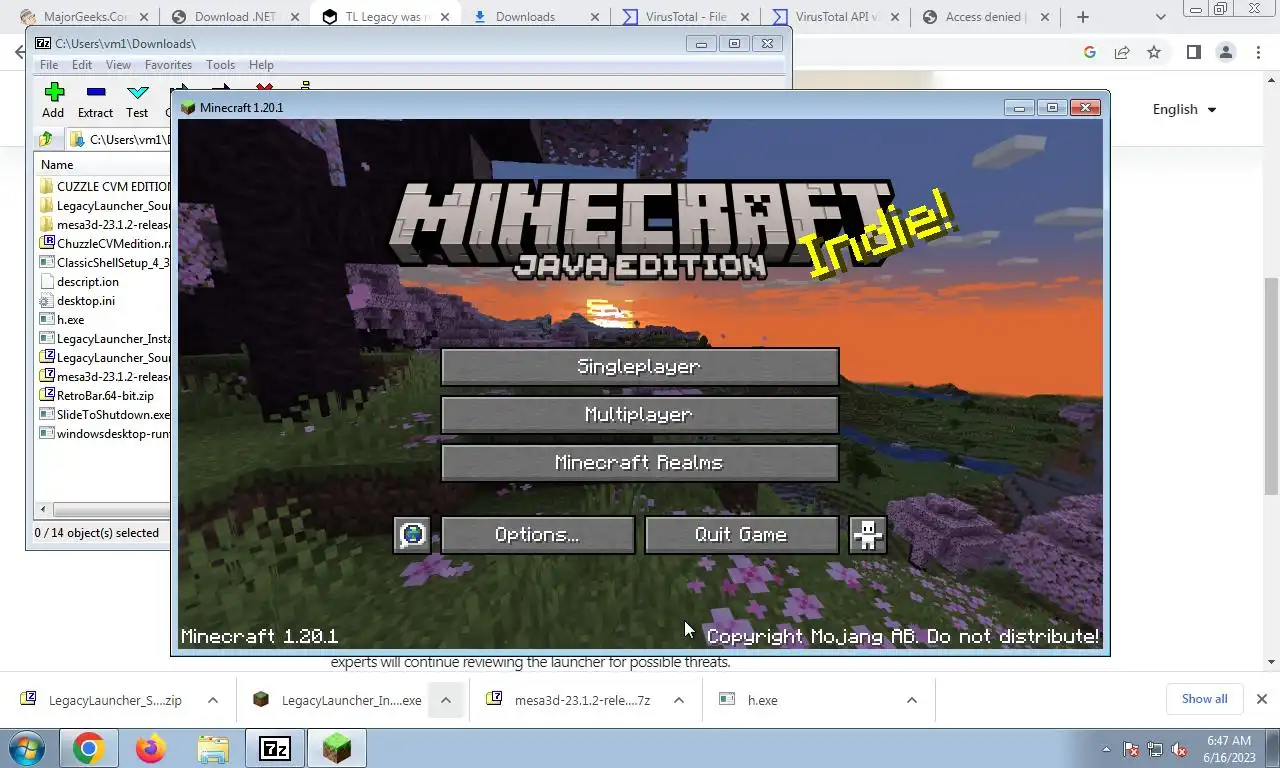Select the CUZZLE CVM EDITION folder

pos(105,187)
